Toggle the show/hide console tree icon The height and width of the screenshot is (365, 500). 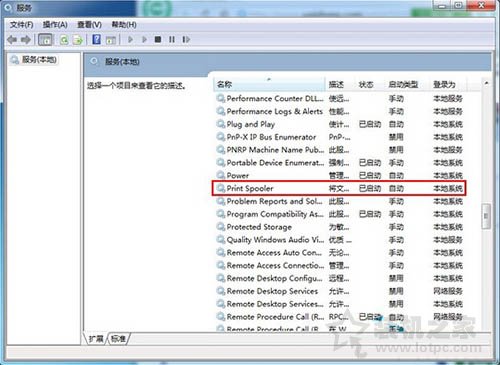[45, 40]
